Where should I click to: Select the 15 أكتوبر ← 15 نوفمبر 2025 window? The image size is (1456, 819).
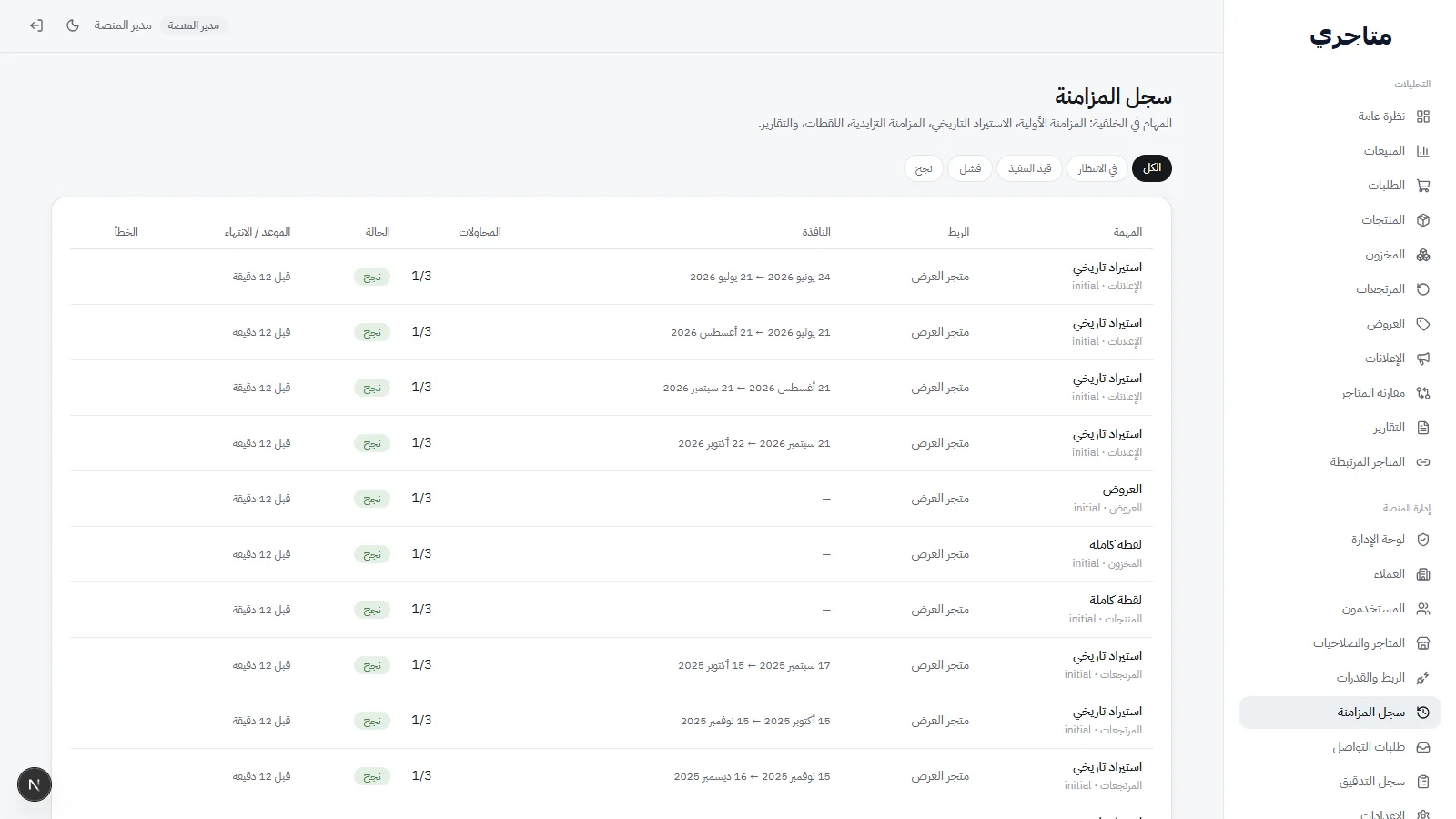coord(755,721)
